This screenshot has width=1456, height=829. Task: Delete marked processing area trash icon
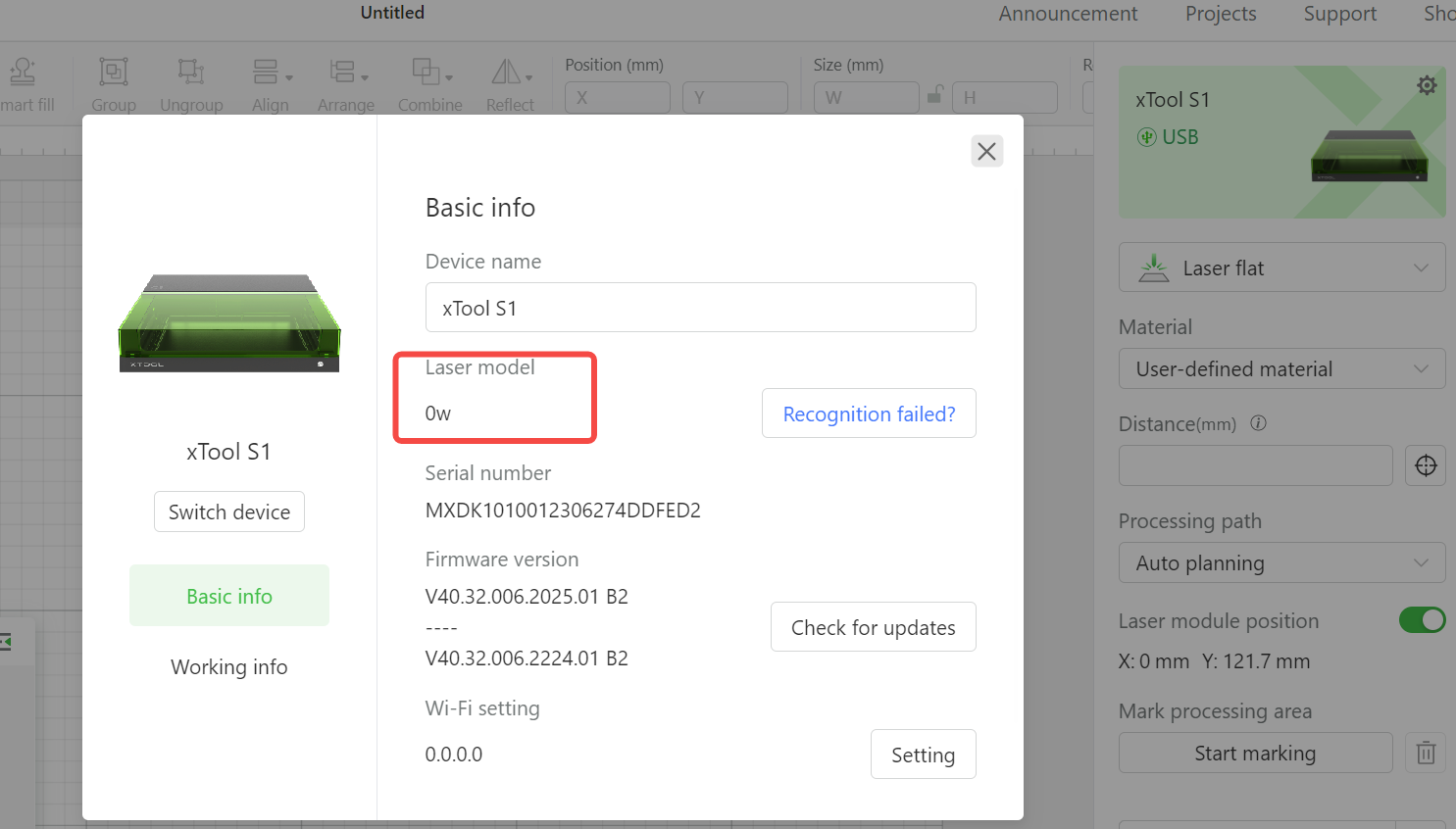coord(1426,753)
